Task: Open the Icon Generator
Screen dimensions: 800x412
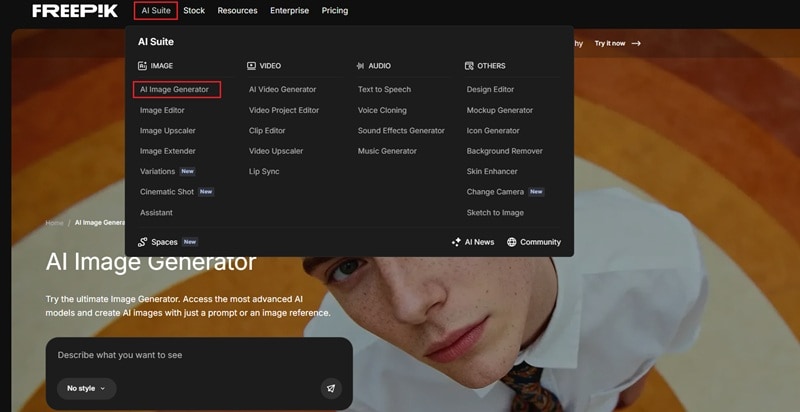Action: pos(493,131)
